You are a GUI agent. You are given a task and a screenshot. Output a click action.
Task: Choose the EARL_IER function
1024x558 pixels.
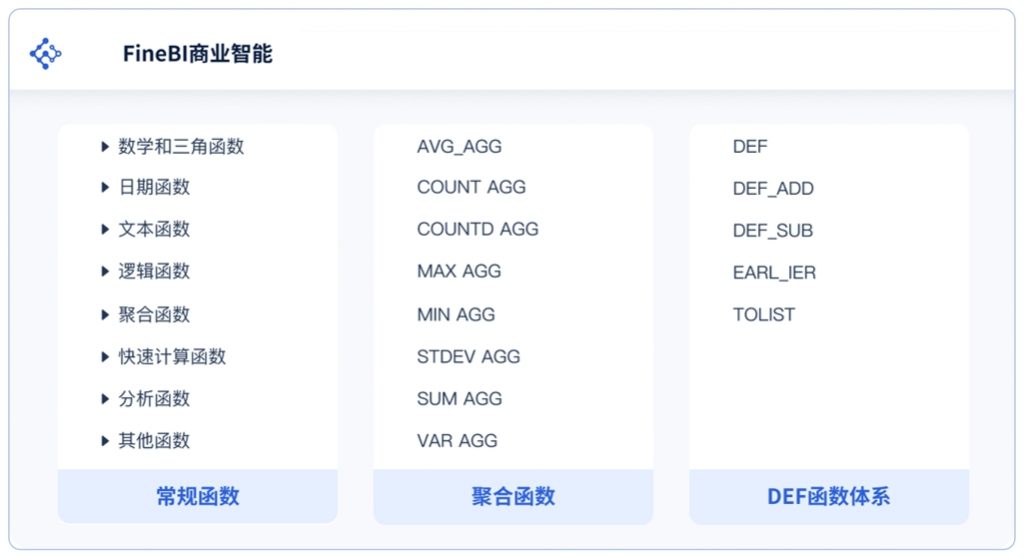click(775, 272)
